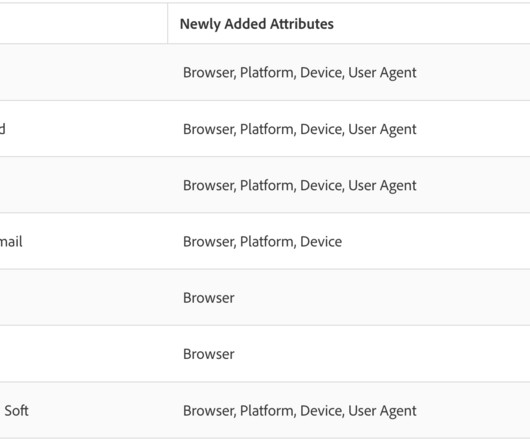Click the word "Newly" in the header

pos(200,24)
